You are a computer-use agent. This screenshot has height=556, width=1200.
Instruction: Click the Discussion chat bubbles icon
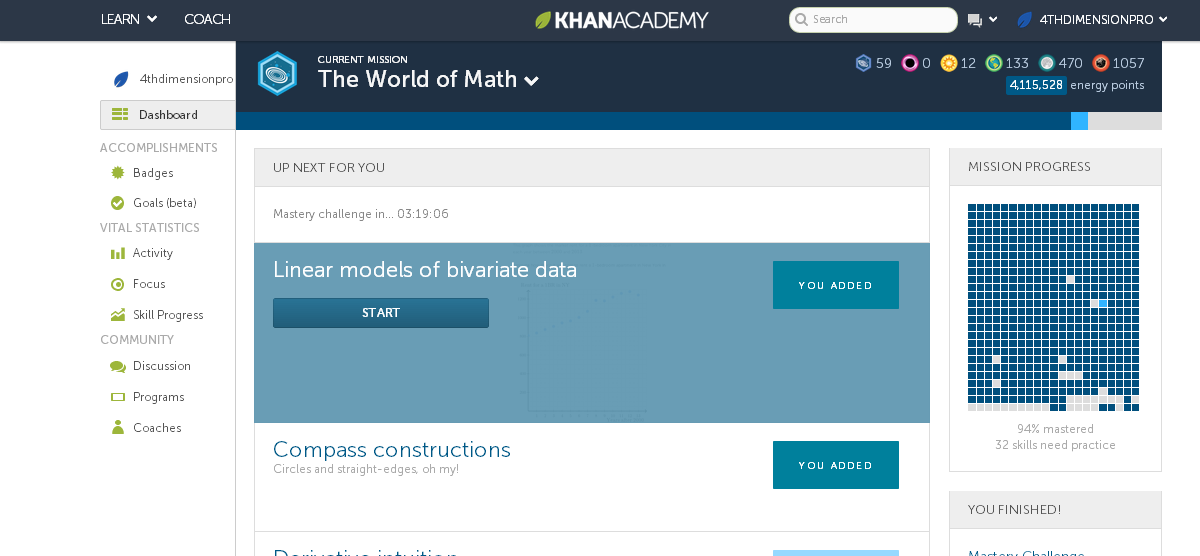click(x=118, y=367)
